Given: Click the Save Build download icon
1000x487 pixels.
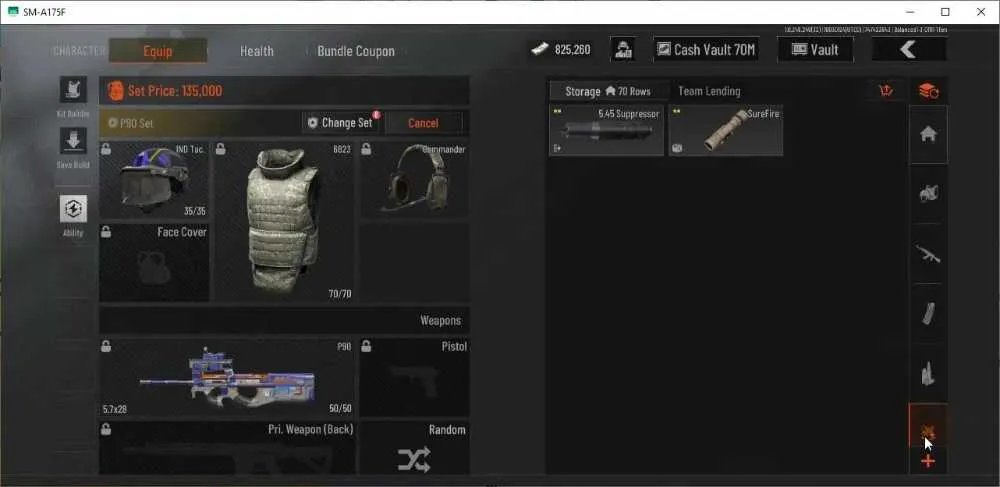Looking at the screenshot, I should pos(73,141).
